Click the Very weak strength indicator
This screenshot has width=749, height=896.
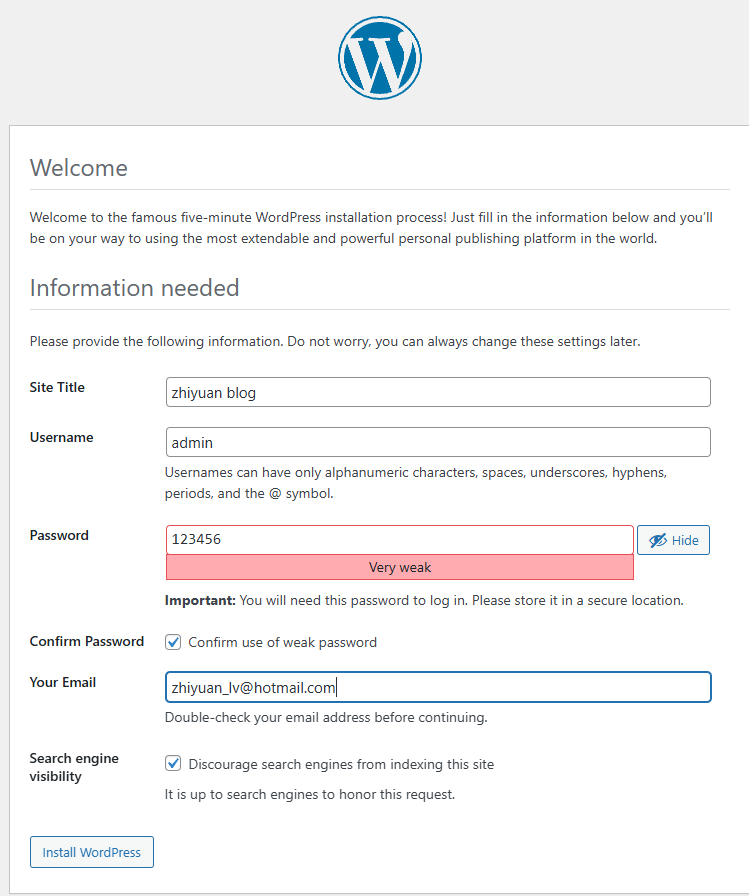tap(399, 567)
